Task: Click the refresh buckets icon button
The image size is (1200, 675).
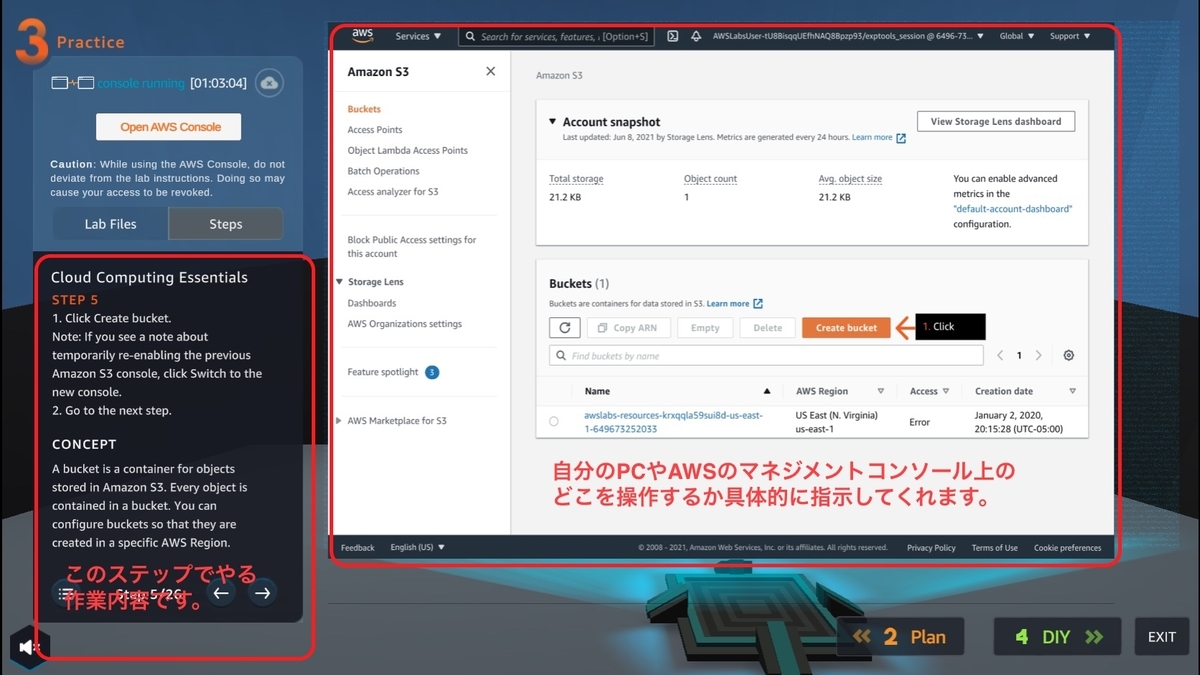Action: point(564,327)
